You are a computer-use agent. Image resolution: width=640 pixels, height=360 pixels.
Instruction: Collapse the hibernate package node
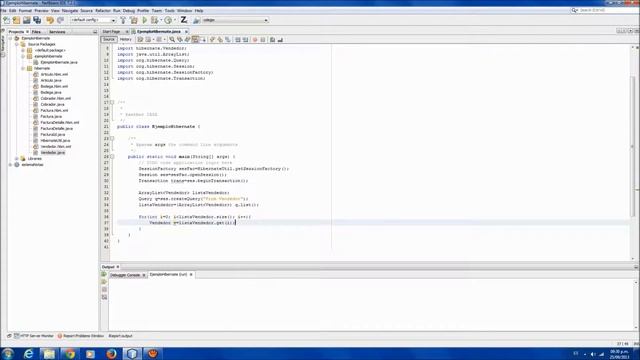pos(23,68)
